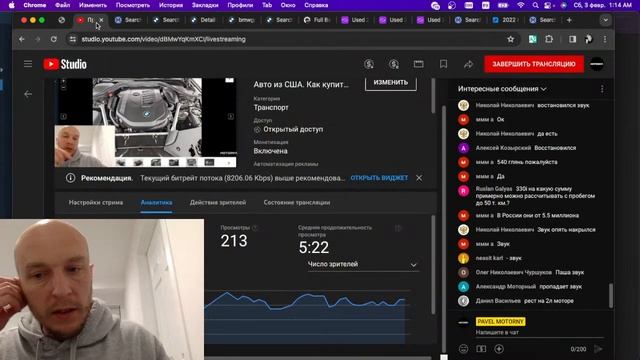End the stream with ЗАВЕРШИТЬ ТРАНСЛЯЦИЮ button
The width and height of the screenshot is (640, 360).
(533, 64)
